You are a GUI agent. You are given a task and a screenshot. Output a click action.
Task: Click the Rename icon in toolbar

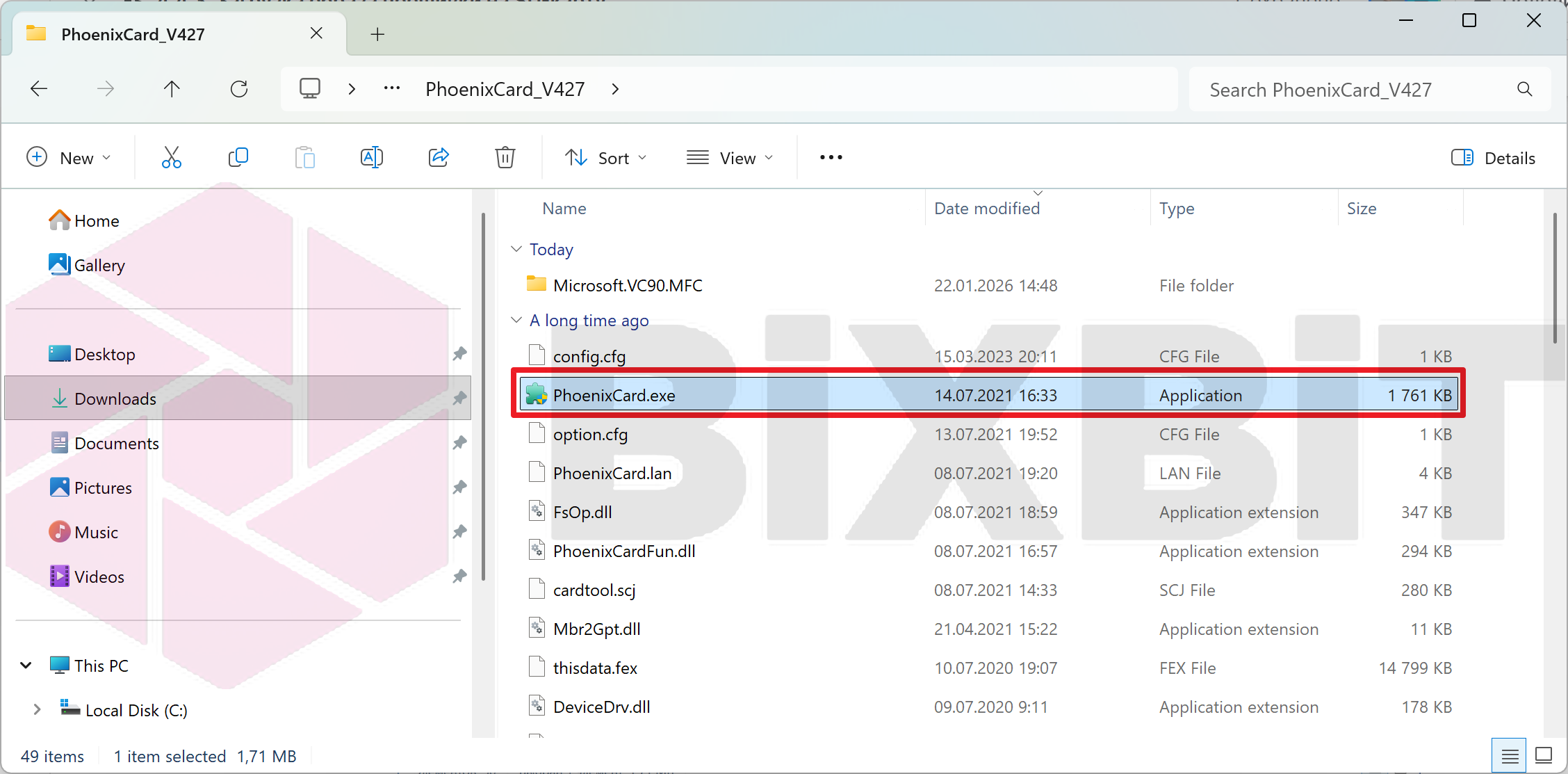(x=372, y=158)
